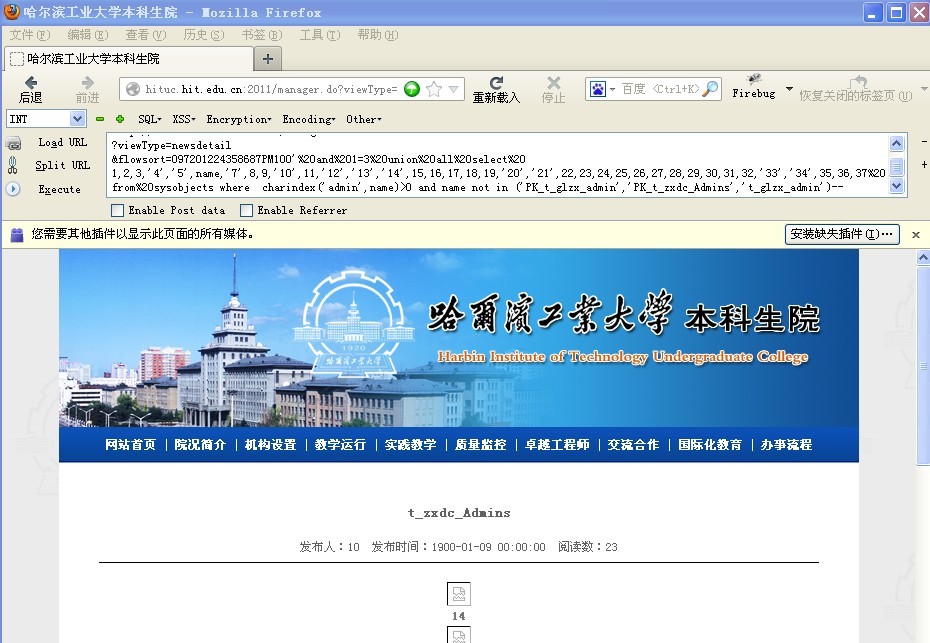The image size is (930, 643).
Task: Enable Referrer checkbox
Action: point(246,210)
